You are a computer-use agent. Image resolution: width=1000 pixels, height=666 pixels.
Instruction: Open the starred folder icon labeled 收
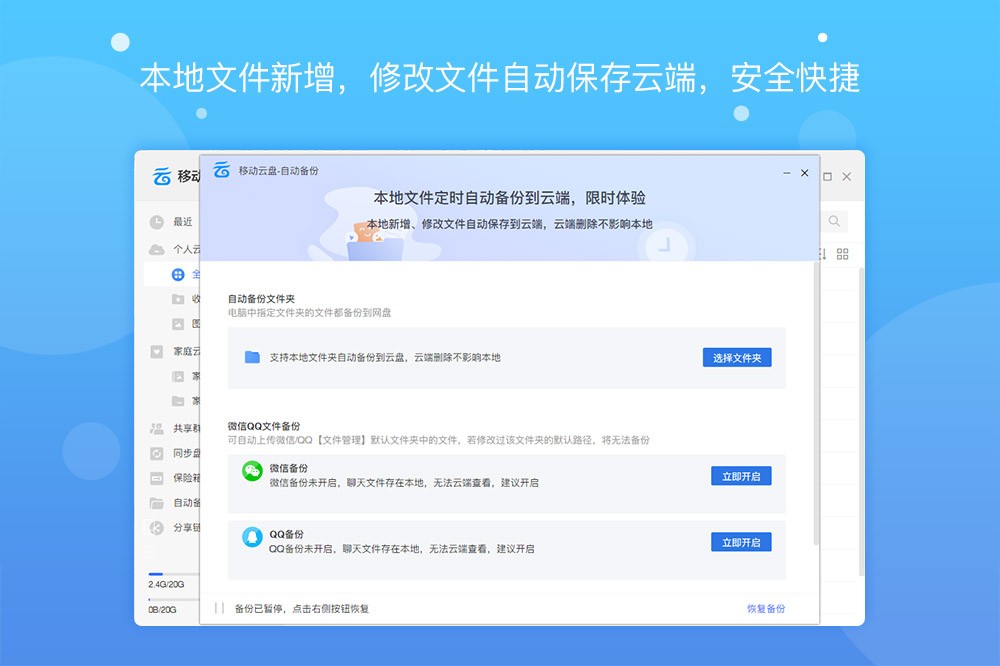tap(178, 299)
